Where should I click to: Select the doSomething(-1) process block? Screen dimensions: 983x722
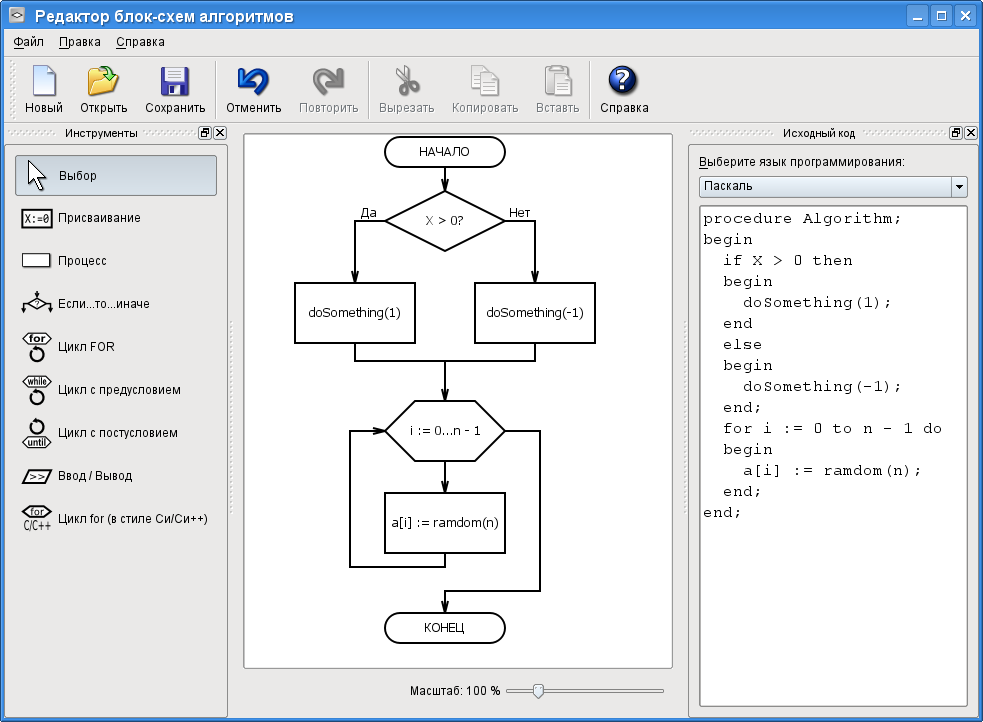click(x=535, y=313)
